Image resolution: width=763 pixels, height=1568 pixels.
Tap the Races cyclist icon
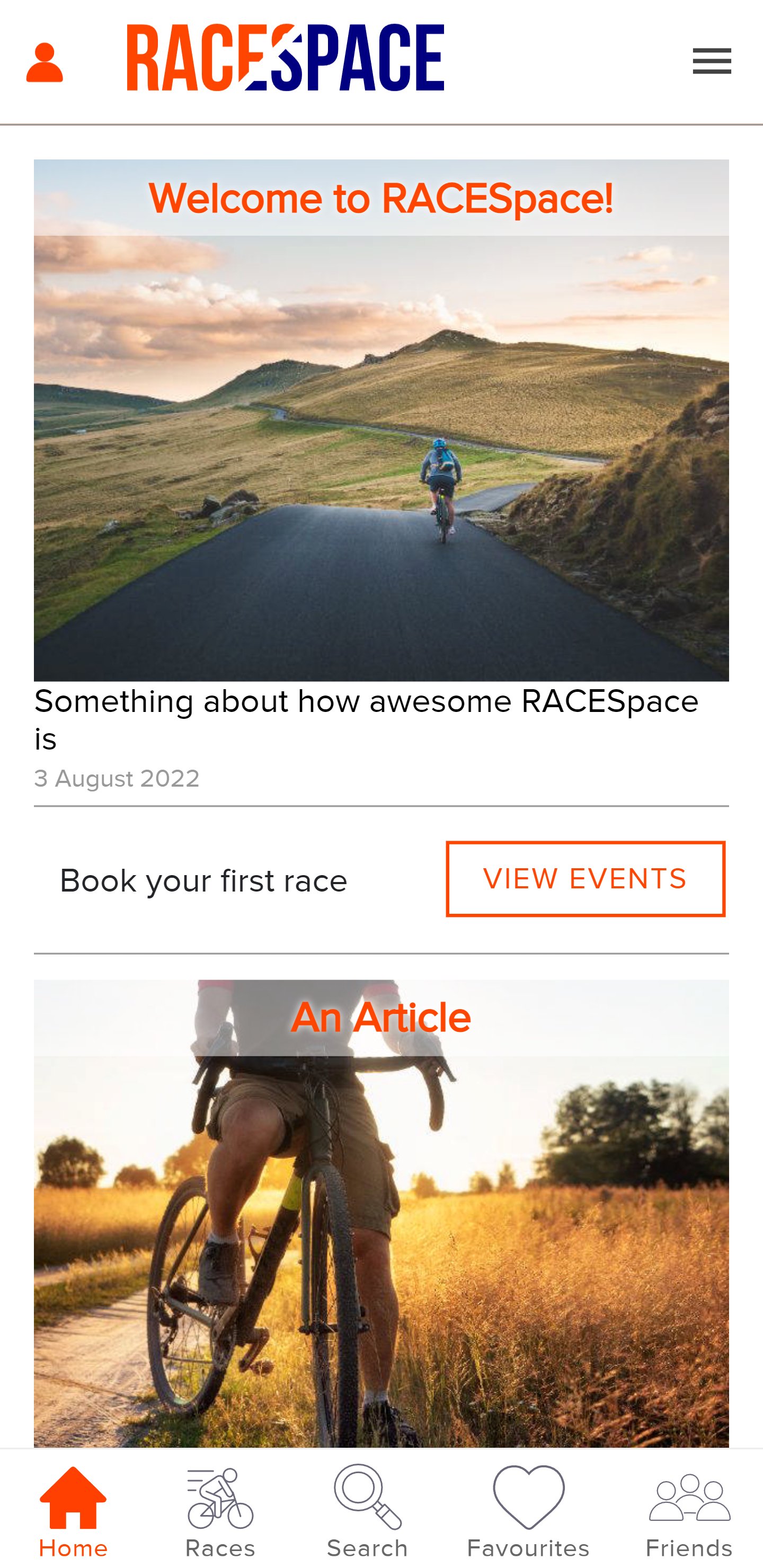click(220, 1498)
